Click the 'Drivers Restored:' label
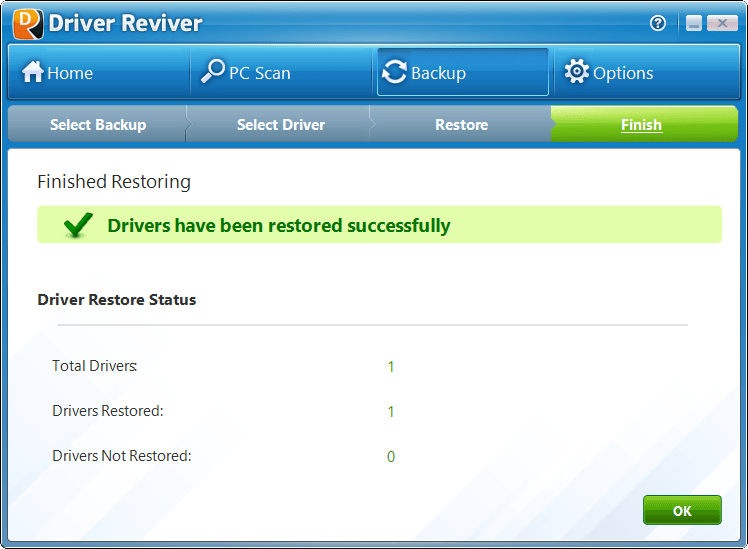The image size is (748, 549). [x=108, y=411]
